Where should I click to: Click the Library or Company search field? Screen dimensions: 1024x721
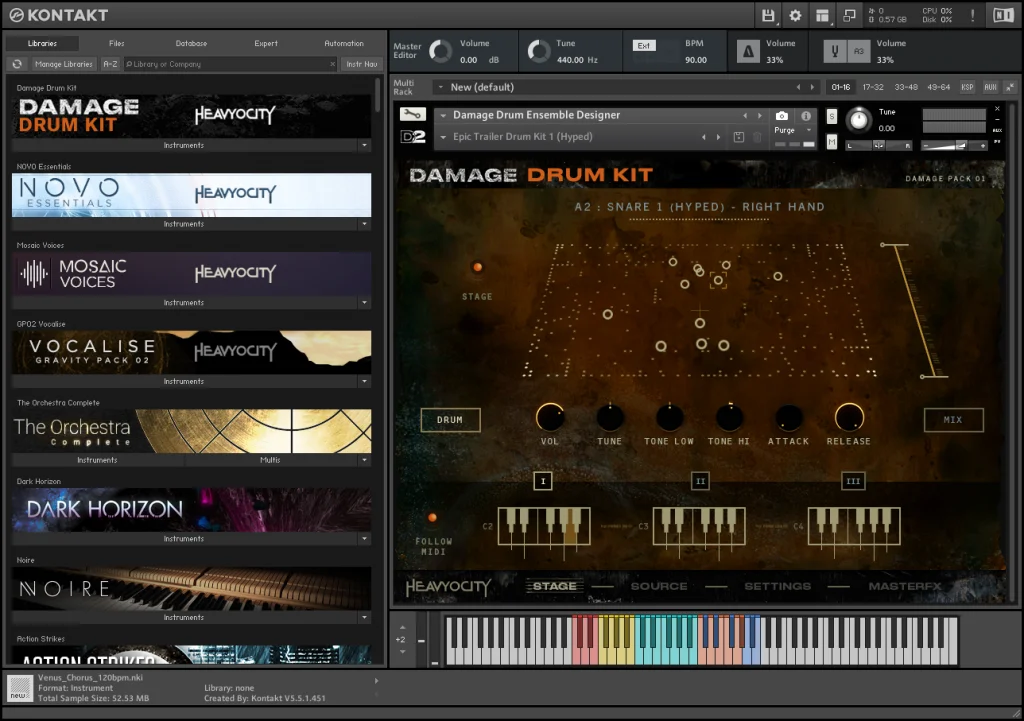(227, 64)
